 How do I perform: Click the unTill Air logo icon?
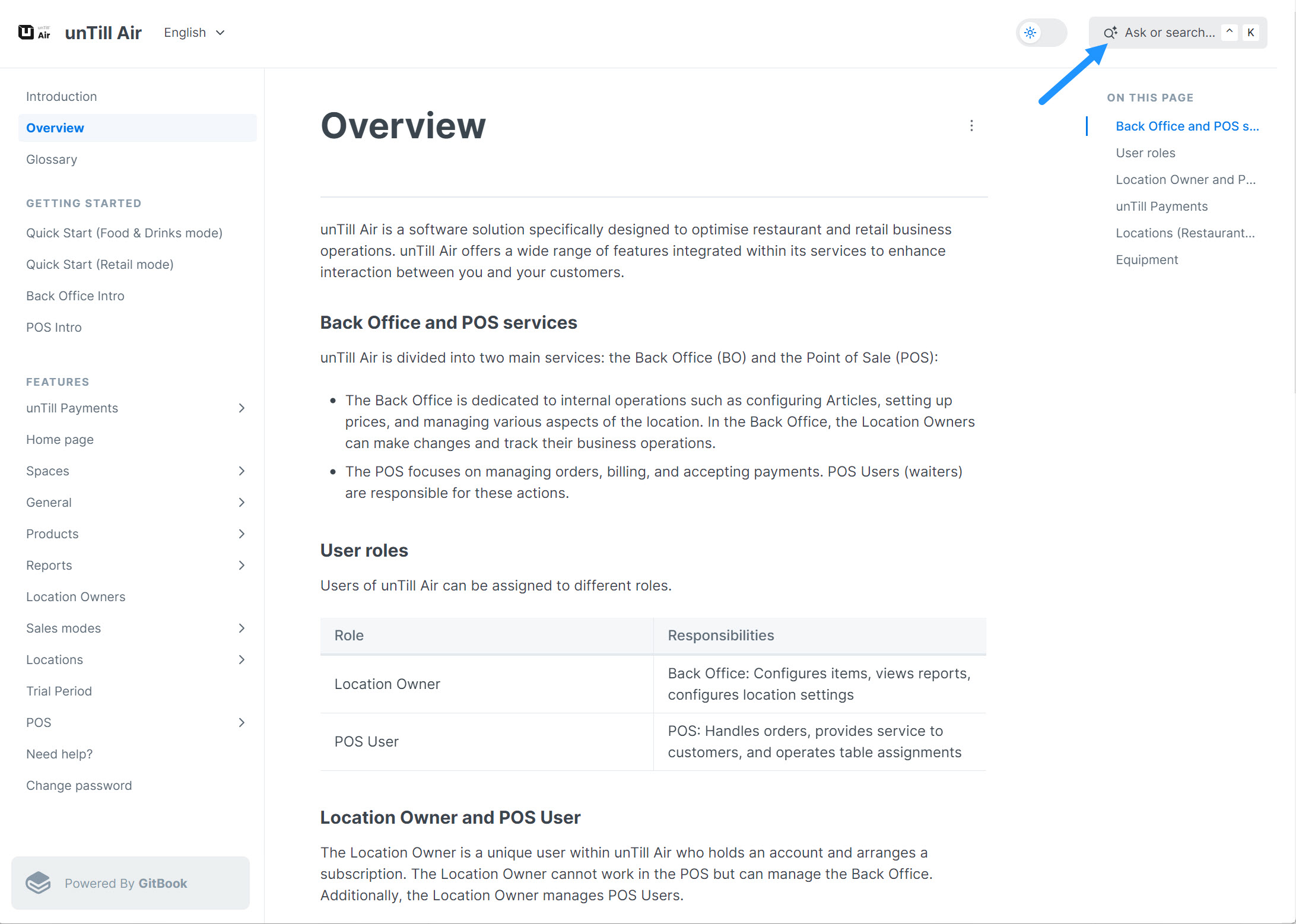click(x=34, y=32)
